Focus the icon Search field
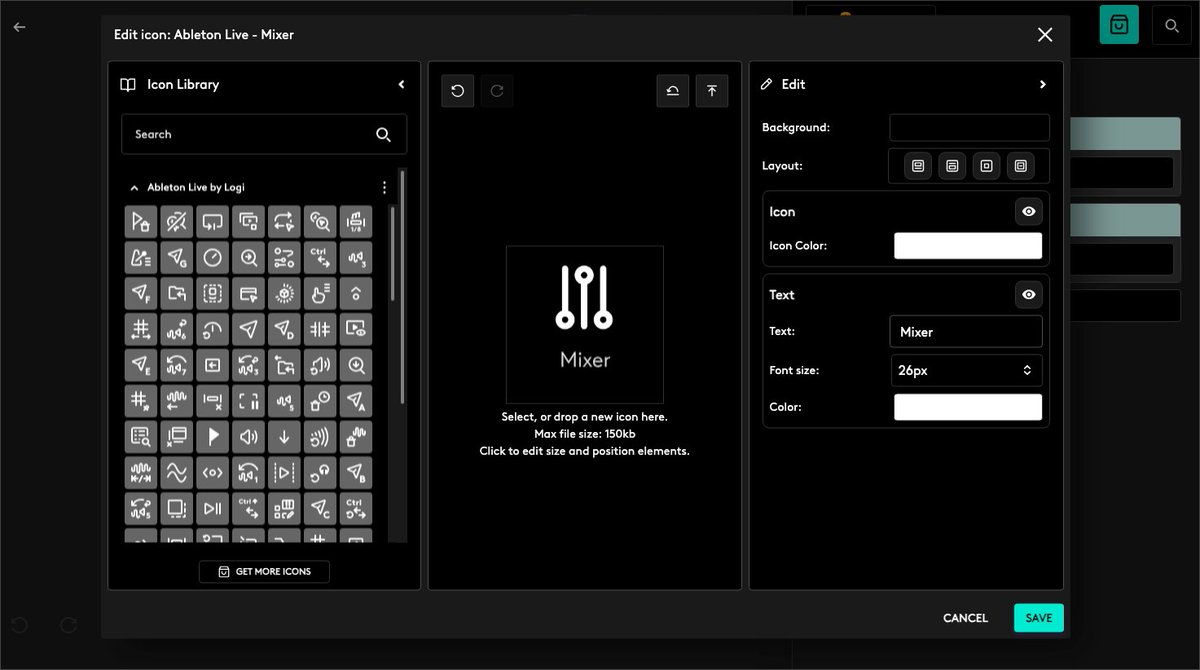This screenshot has height=670, width=1200. click(264, 134)
